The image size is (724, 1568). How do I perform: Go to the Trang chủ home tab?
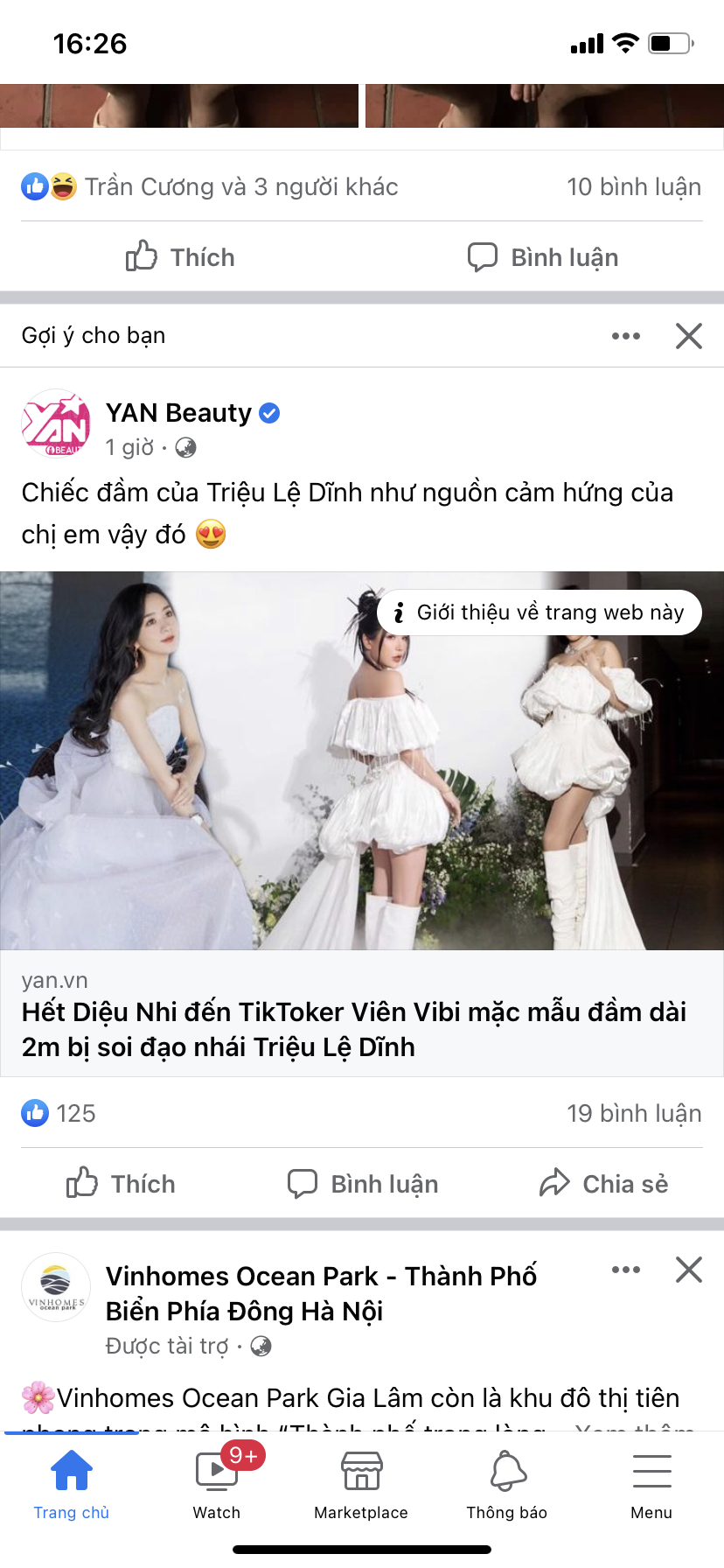click(72, 1483)
